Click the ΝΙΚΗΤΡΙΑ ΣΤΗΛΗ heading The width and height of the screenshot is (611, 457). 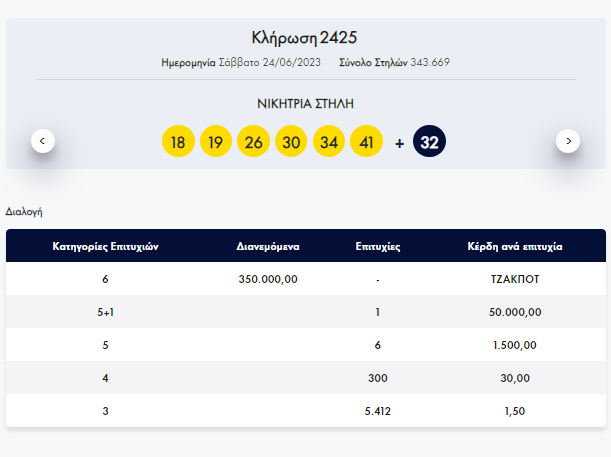click(x=306, y=104)
